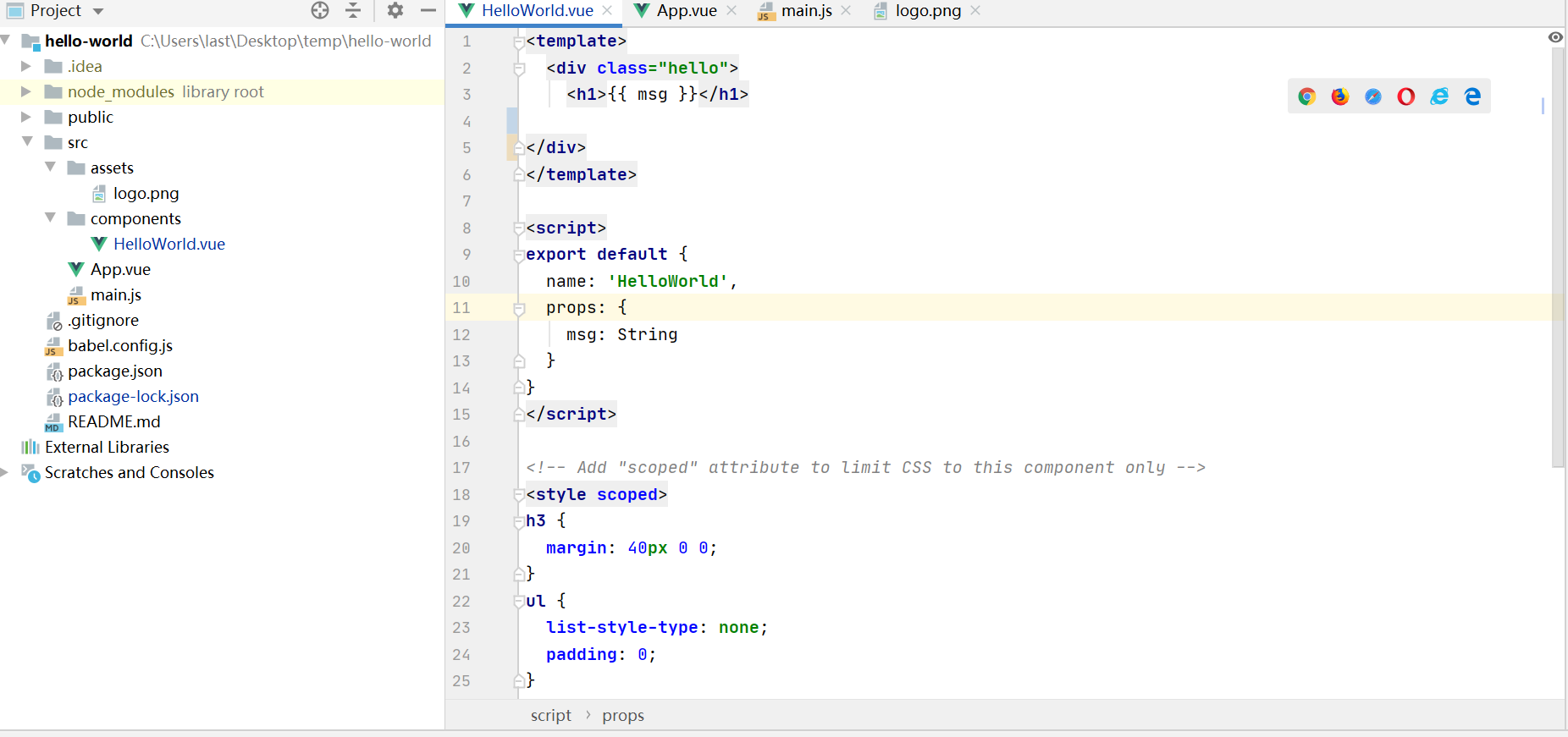Viewport: 1568px width, 737px height.
Task: Open preview in Safari browser icon
Action: [x=1373, y=96]
